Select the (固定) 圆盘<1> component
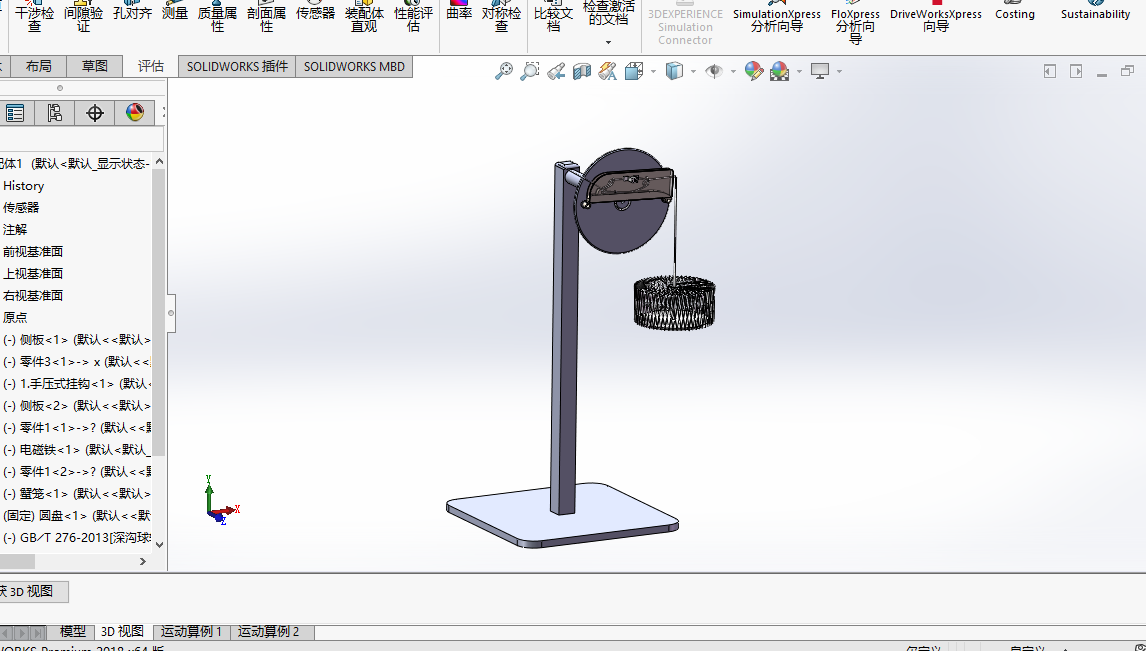The height and width of the screenshot is (651, 1146). pos(77,515)
